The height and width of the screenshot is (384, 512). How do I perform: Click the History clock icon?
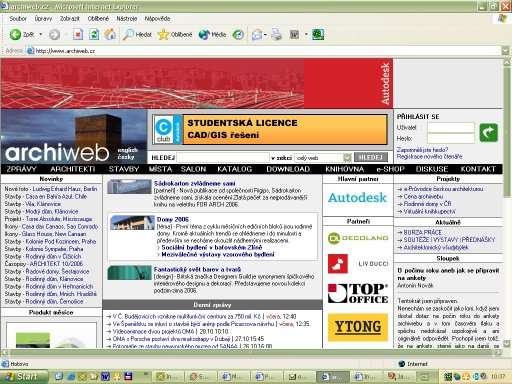(238, 34)
